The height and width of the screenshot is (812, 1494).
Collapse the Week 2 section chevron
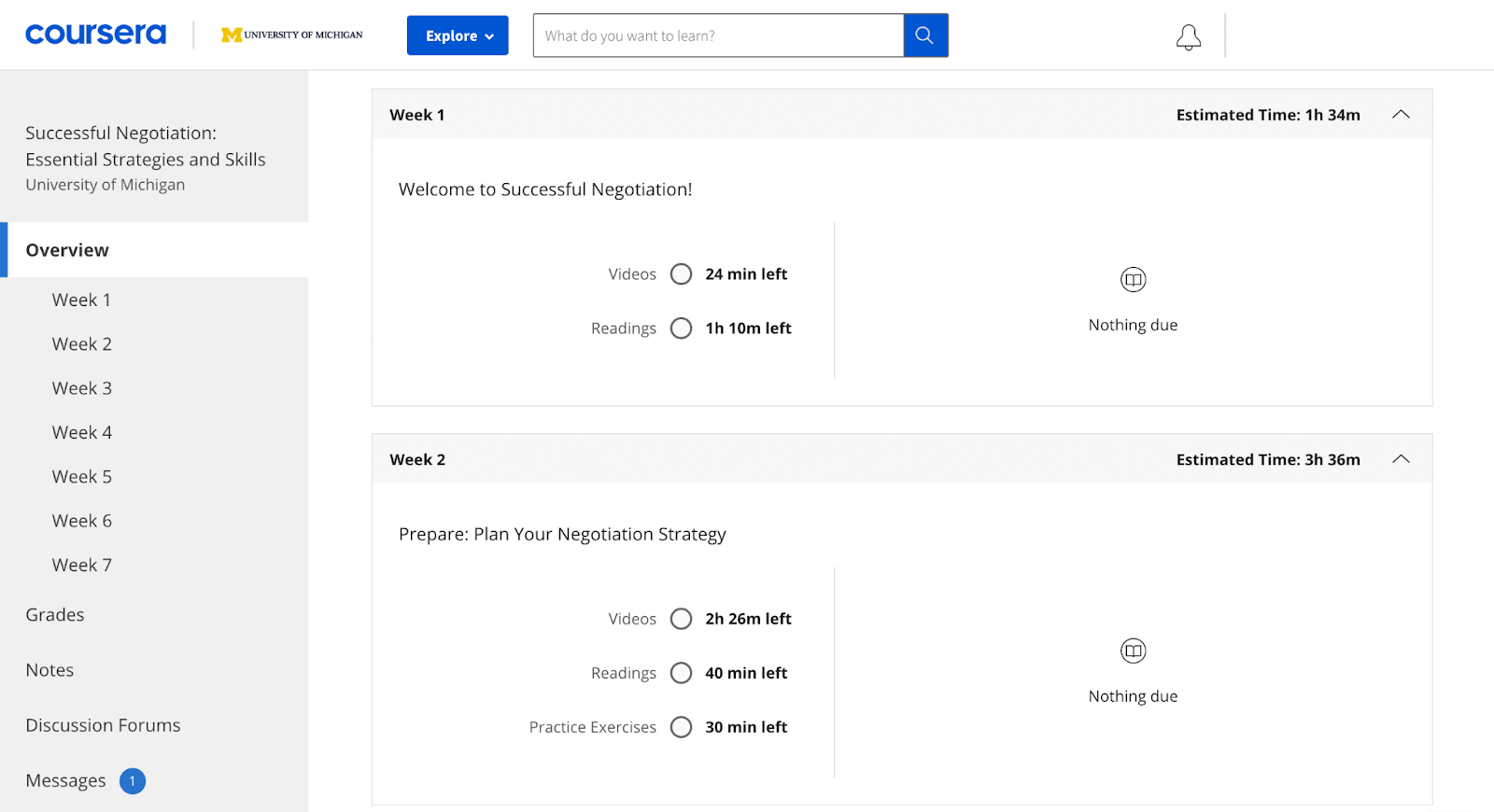(1401, 459)
